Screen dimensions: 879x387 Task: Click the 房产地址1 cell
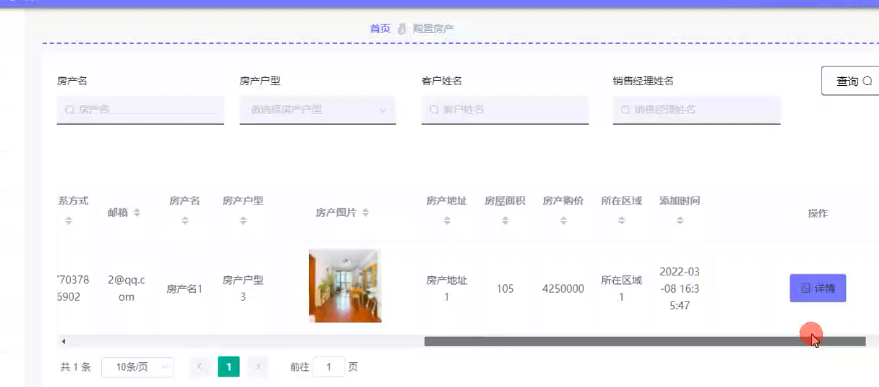click(447, 288)
